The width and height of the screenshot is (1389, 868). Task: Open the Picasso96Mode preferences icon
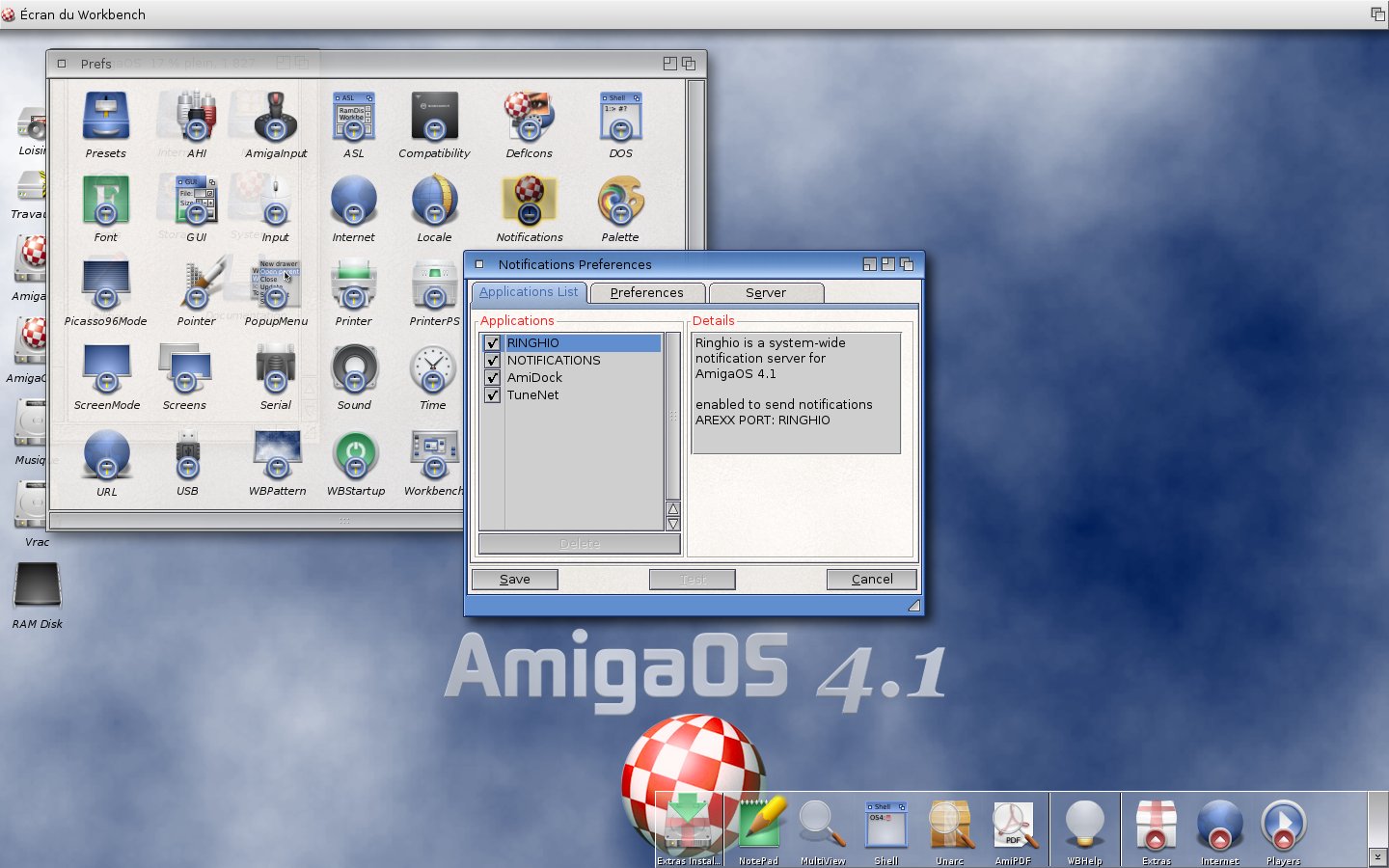tap(105, 285)
